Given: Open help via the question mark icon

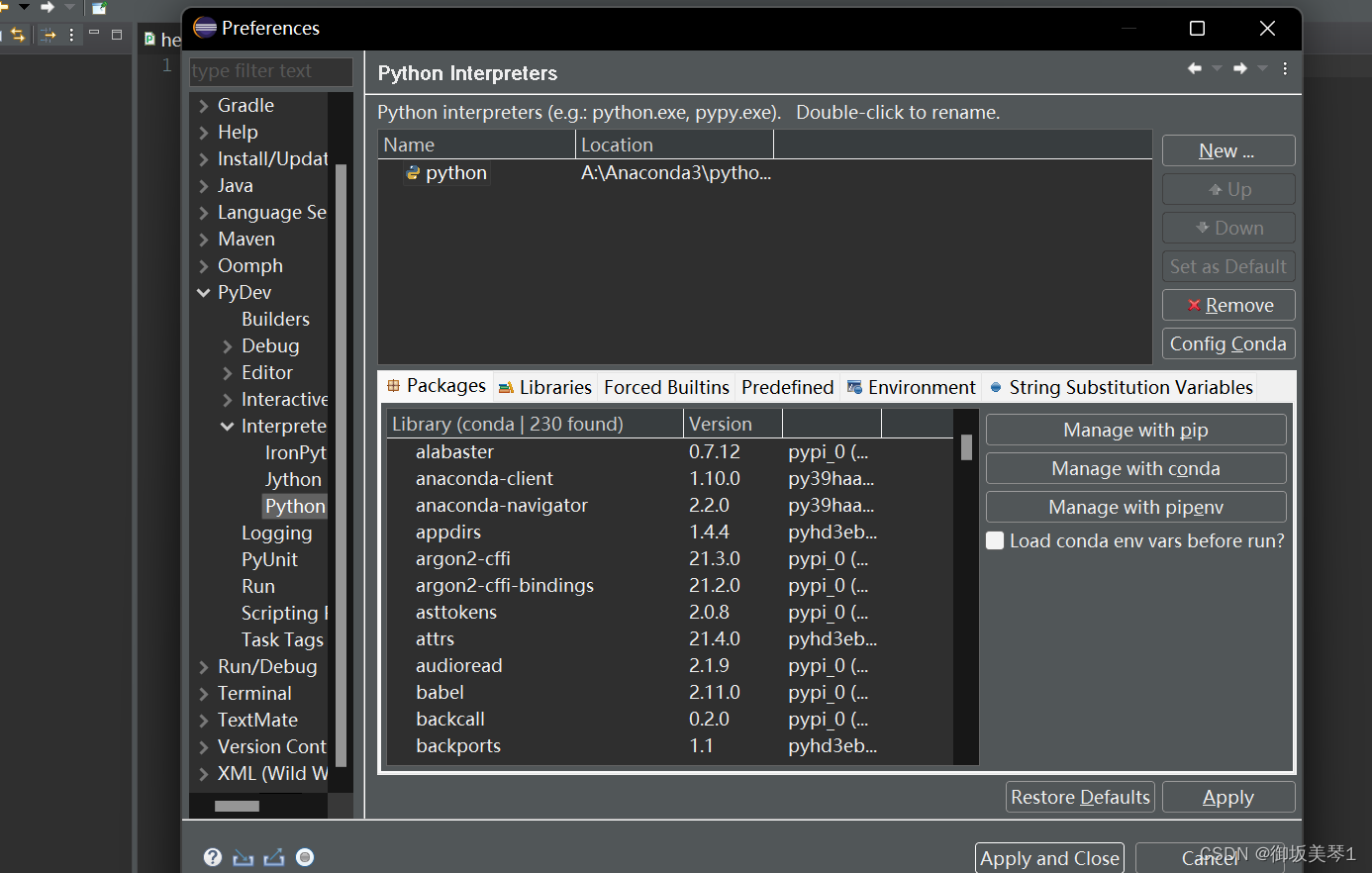Looking at the screenshot, I should (213, 857).
